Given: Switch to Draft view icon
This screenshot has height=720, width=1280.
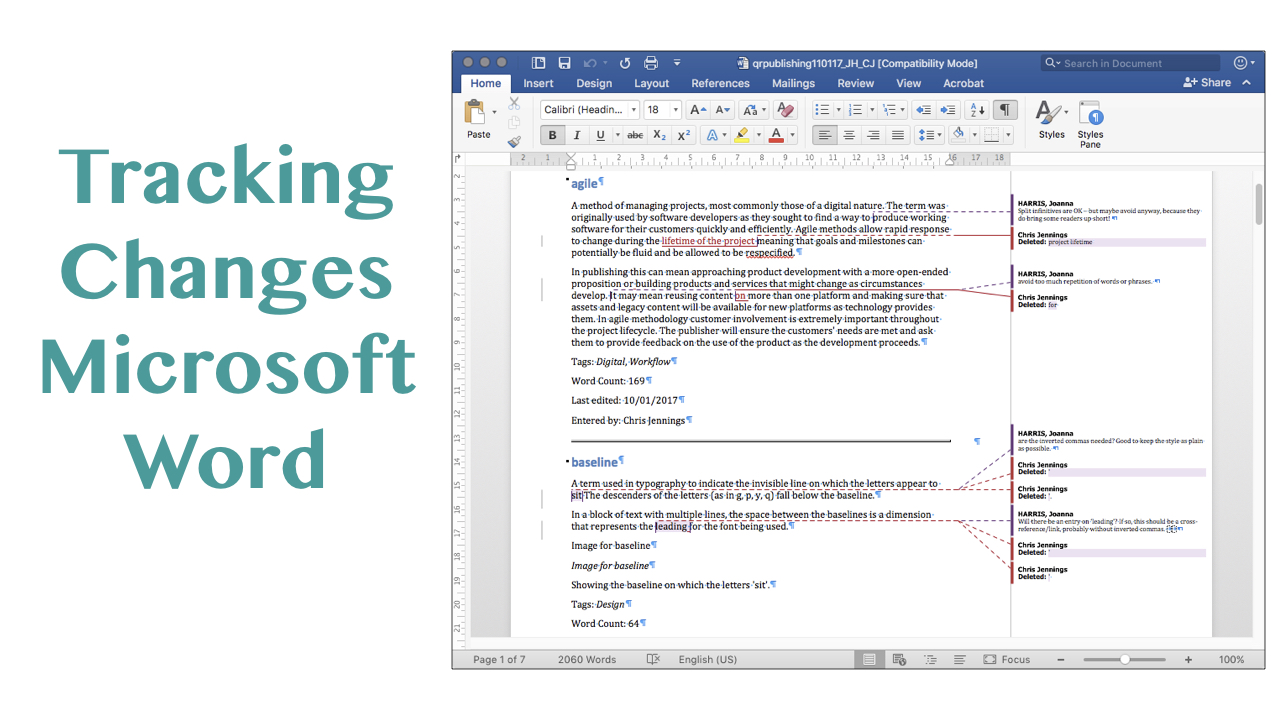Looking at the screenshot, I should pyautogui.click(x=959, y=659).
